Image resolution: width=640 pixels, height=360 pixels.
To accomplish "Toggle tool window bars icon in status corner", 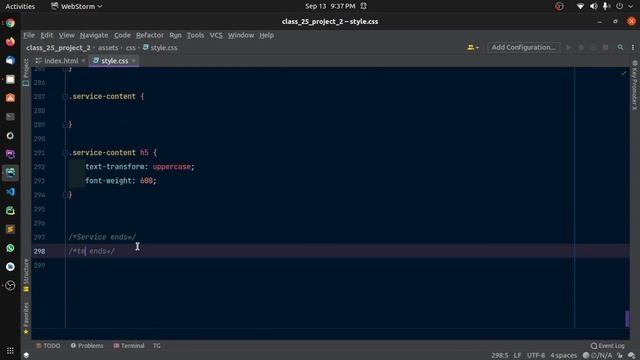I will coord(26,356).
